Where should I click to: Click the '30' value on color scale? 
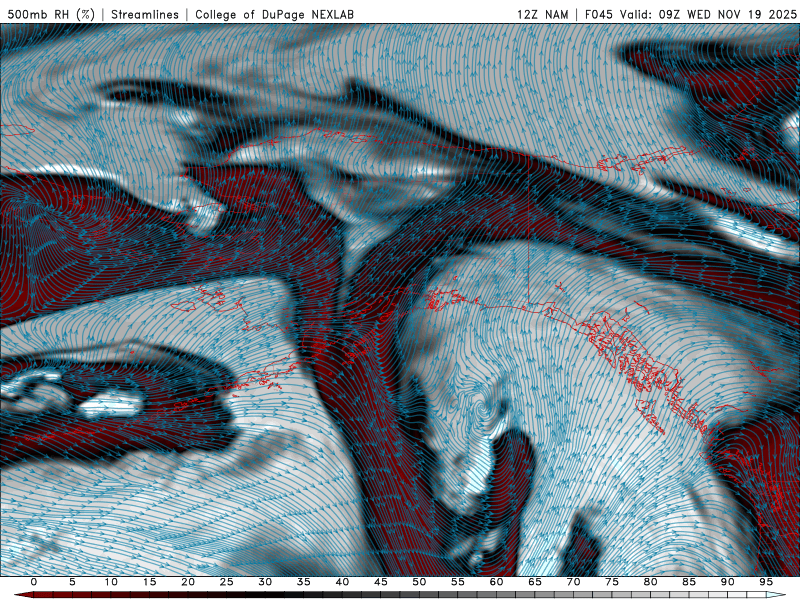[265, 582]
